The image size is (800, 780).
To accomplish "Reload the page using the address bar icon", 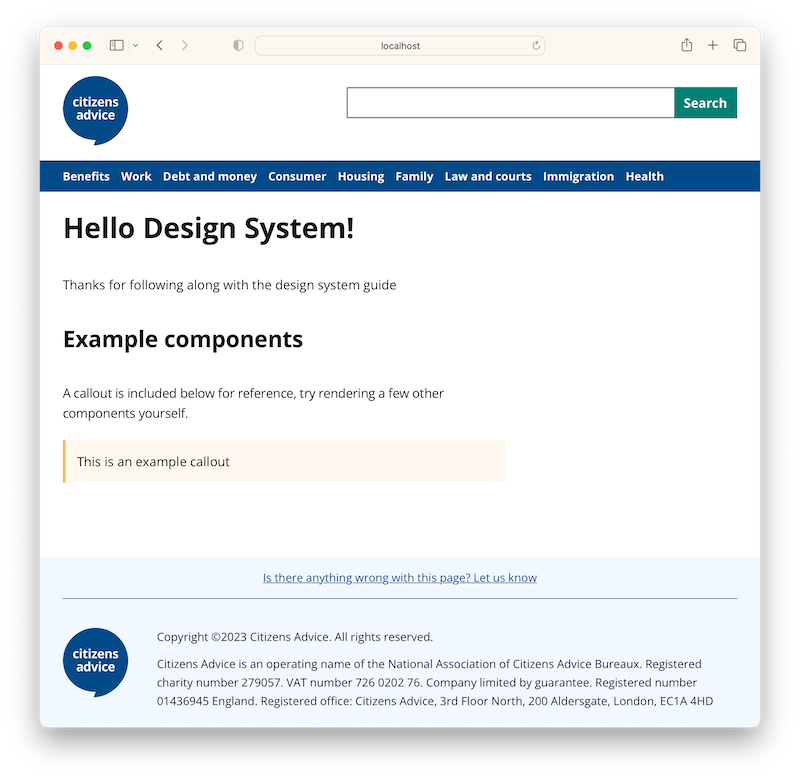I will point(536,45).
